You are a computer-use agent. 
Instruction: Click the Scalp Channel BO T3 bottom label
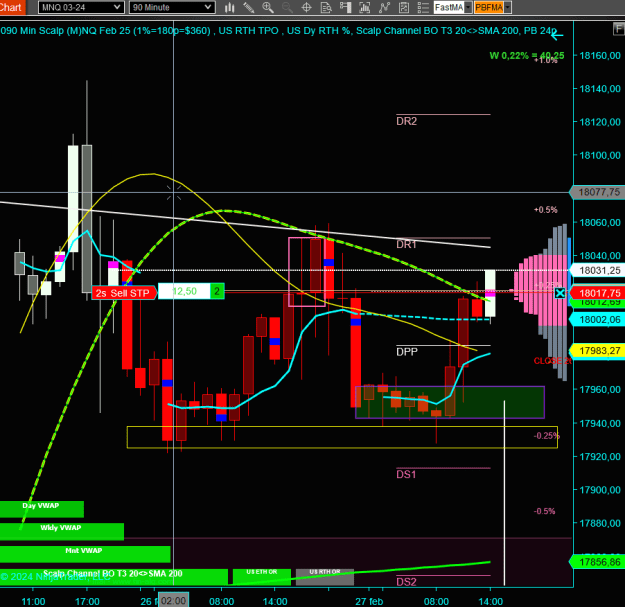(x=113, y=577)
